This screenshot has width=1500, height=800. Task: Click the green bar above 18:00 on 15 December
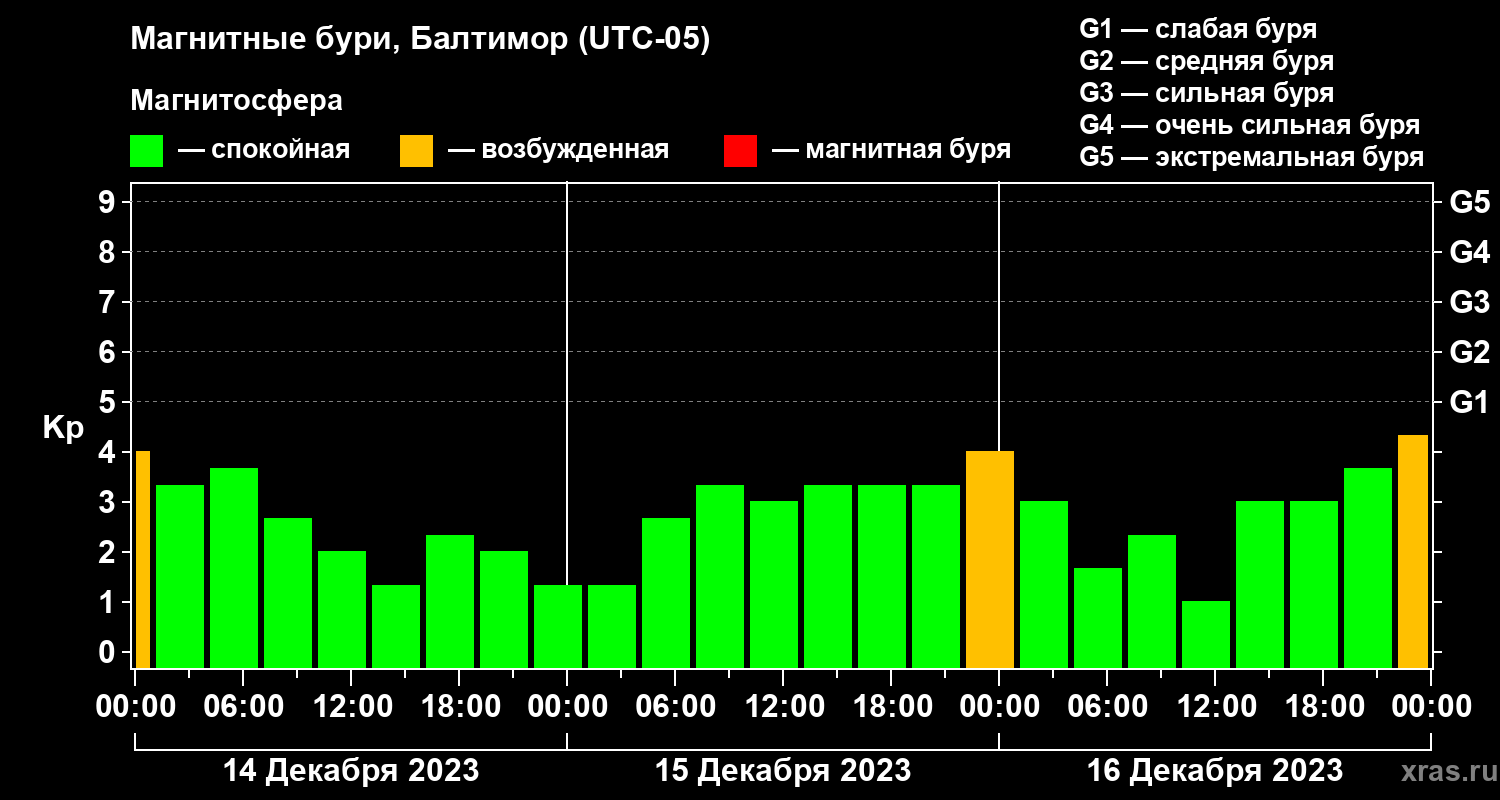882,576
